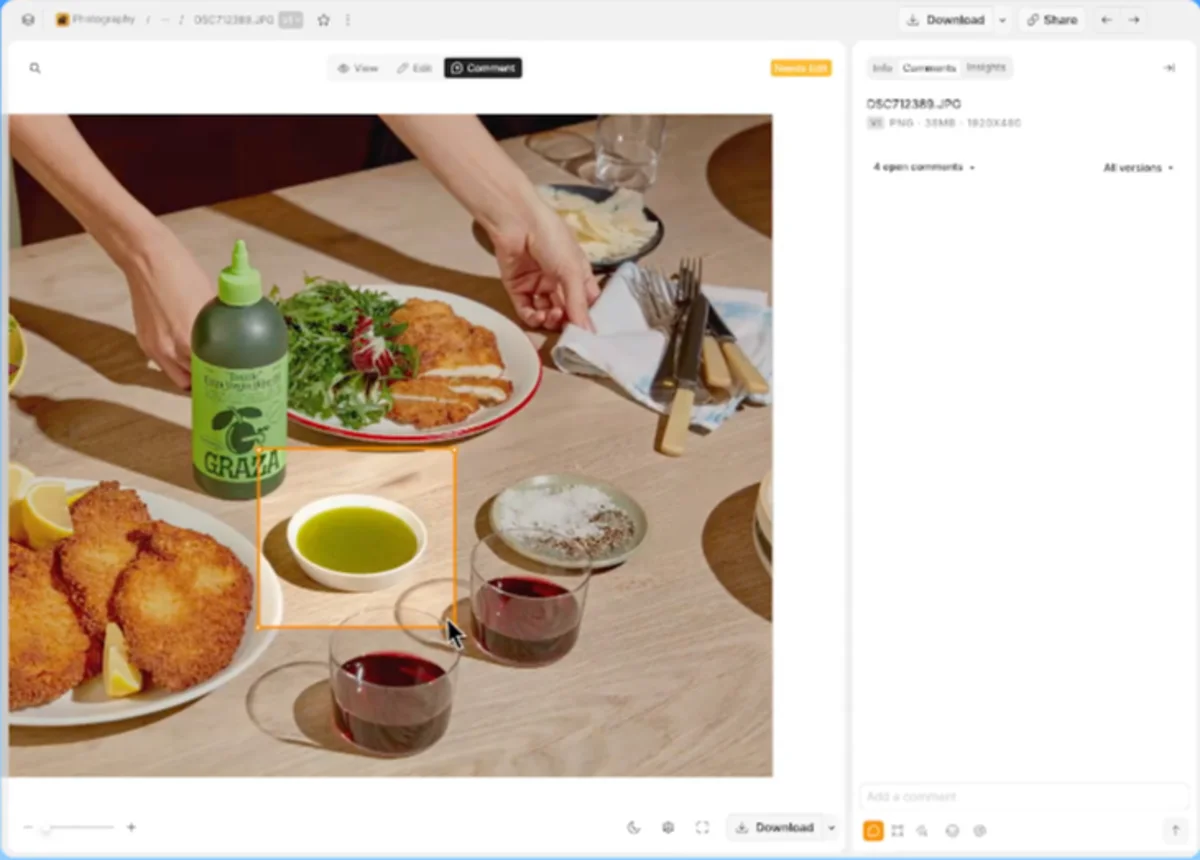Open viewer settings gear icon

click(x=668, y=827)
